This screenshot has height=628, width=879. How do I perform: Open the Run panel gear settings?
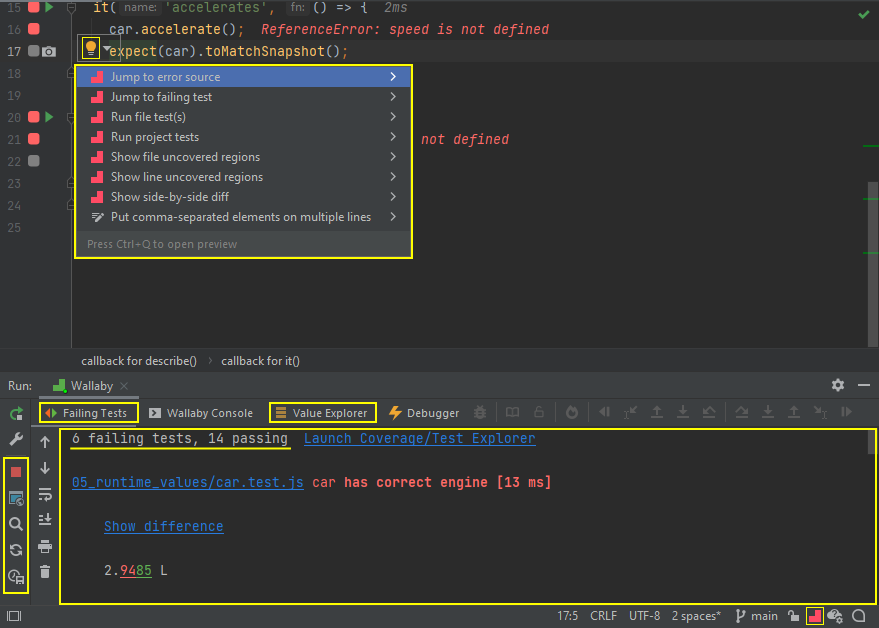[x=838, y=385]
